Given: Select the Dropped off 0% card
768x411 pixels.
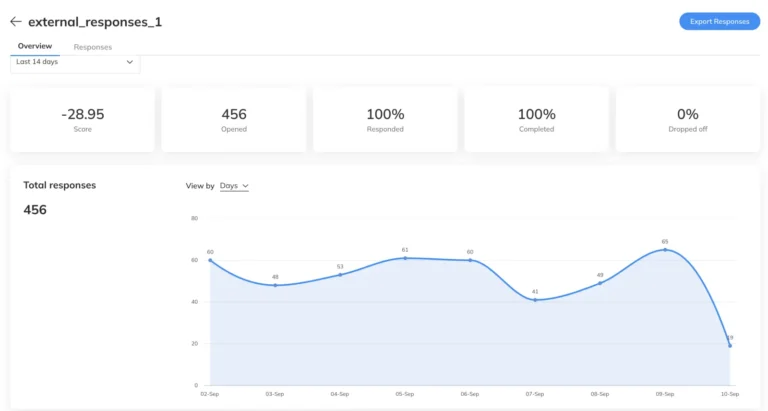Looking at the screenshot, I should pos(688,120).
